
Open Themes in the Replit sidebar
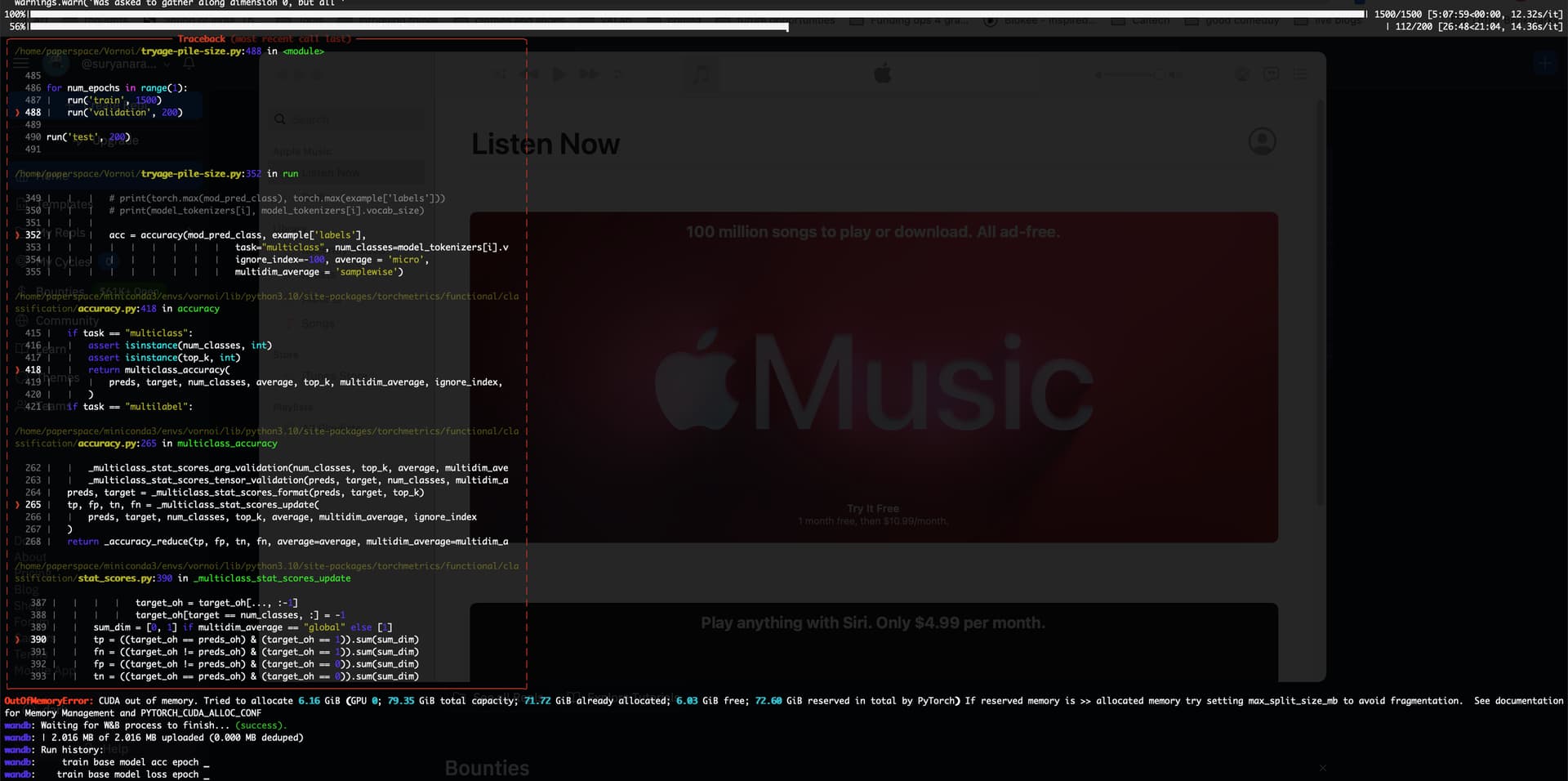pyautogui.click(x=49, y=378)
